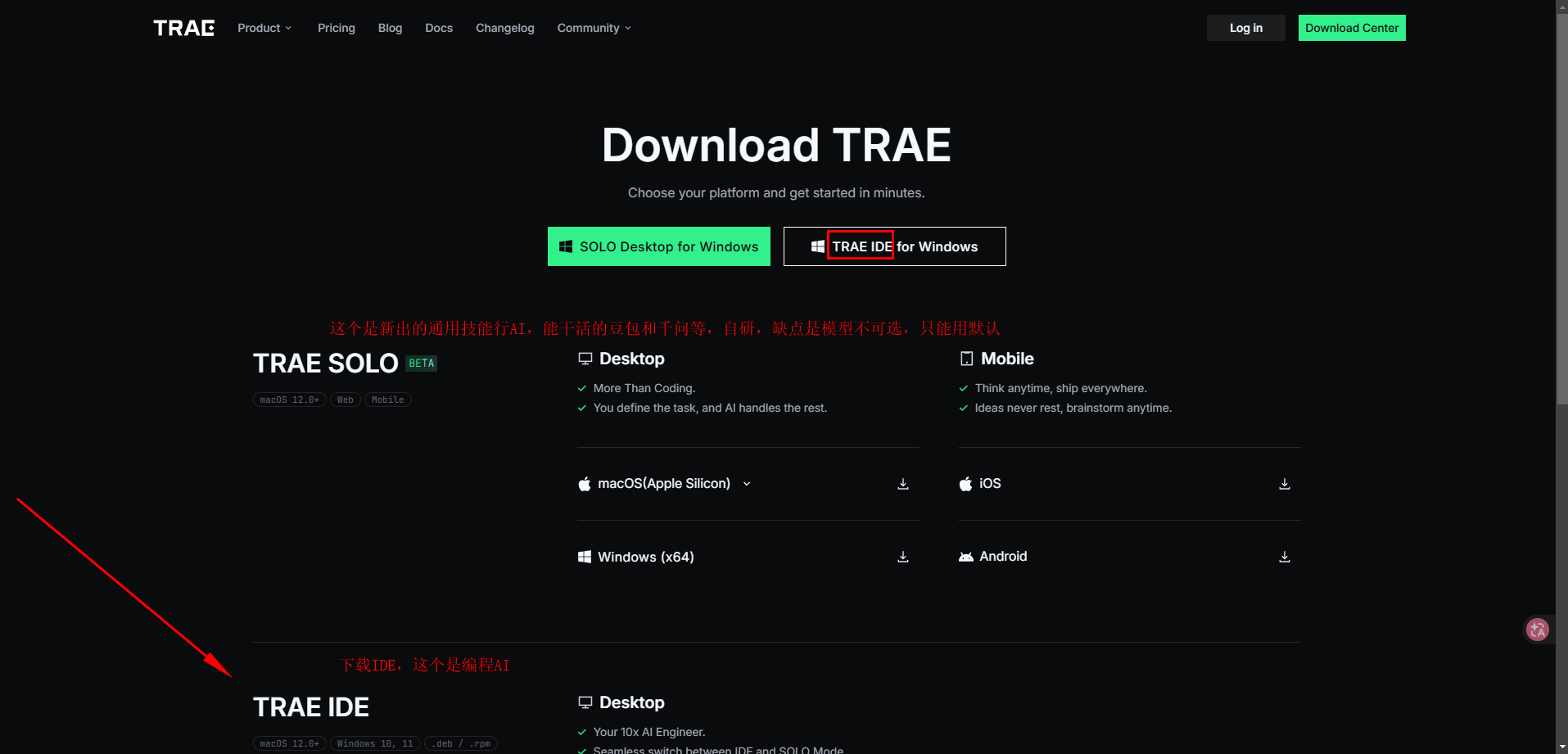Click the TRAE IDE section heading
The image size is (1568, 754).
(311, 707)
